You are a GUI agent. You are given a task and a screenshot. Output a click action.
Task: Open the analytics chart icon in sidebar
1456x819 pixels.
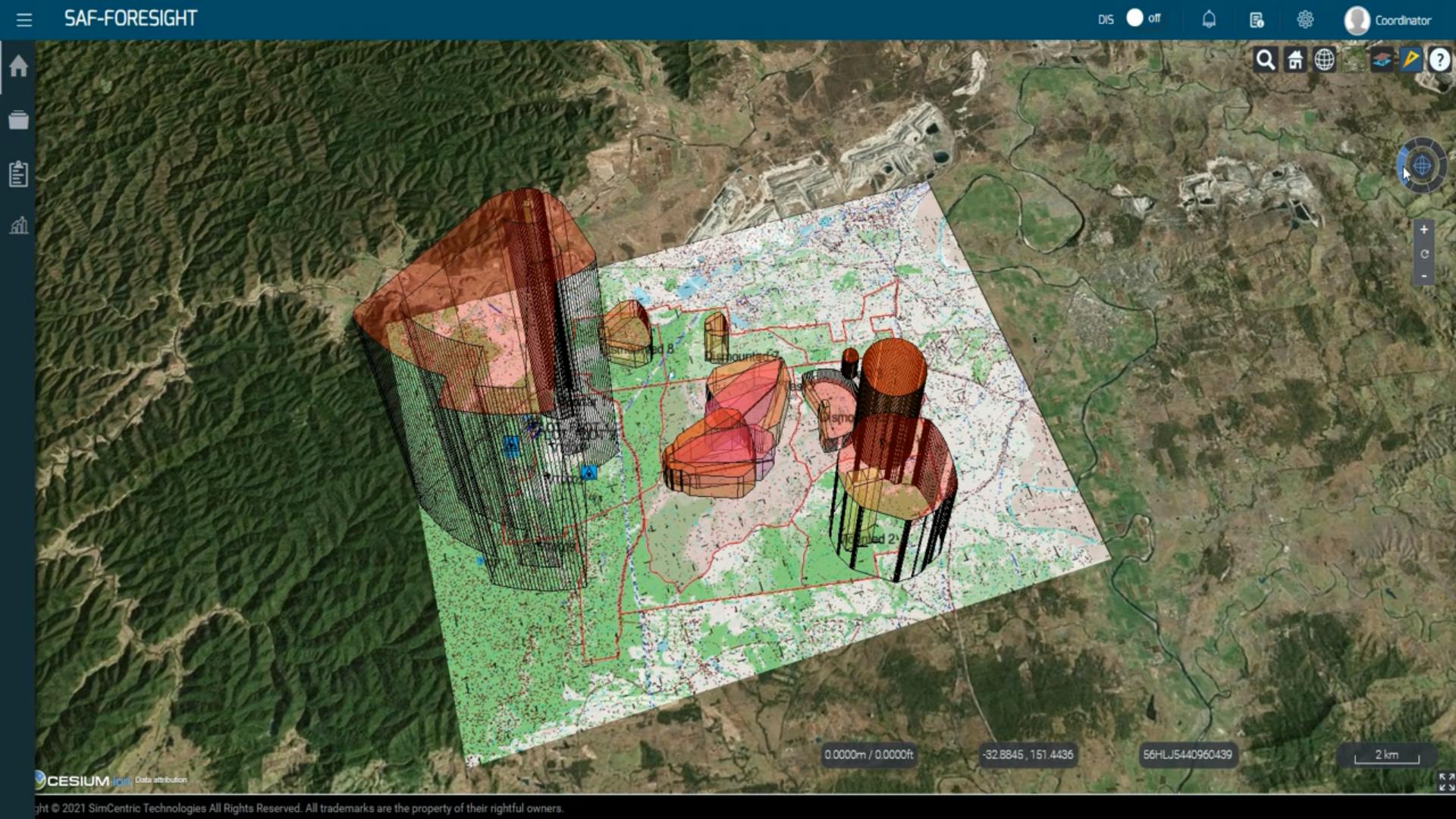tap(19, 225)
